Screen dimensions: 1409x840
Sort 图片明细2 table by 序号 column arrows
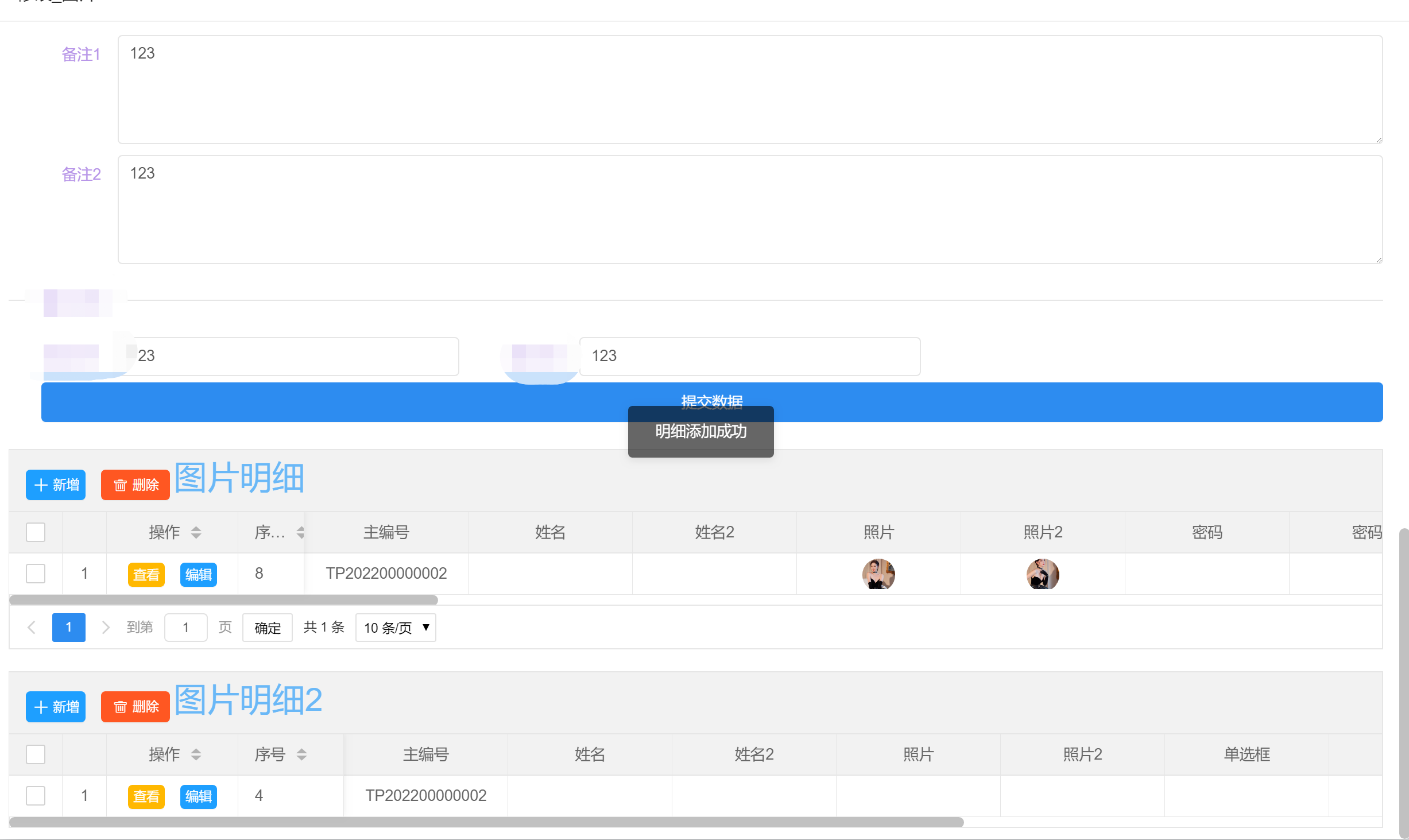click(x=301, y=754)
